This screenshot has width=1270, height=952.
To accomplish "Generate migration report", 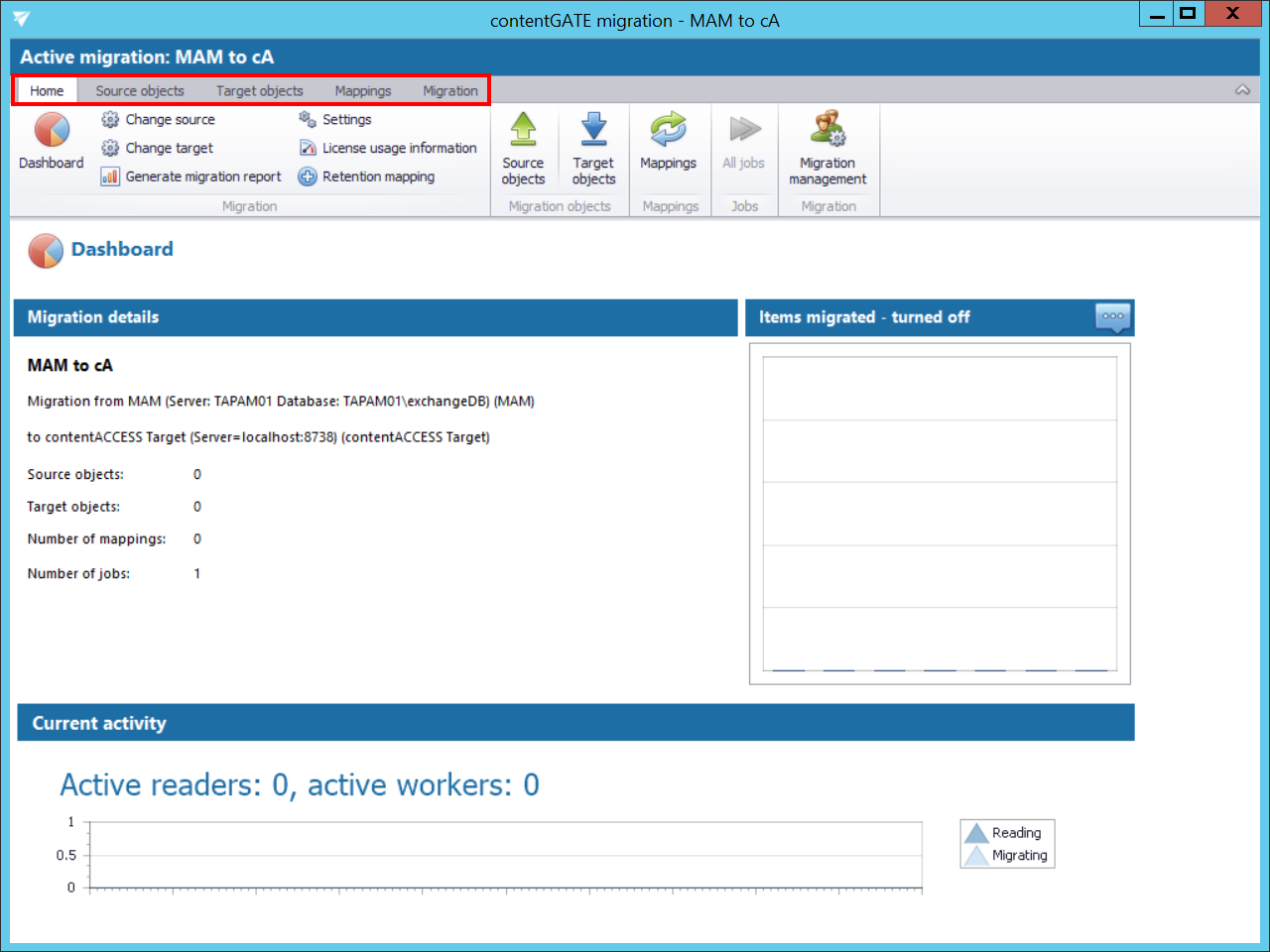I will click(x=202, y=177).
